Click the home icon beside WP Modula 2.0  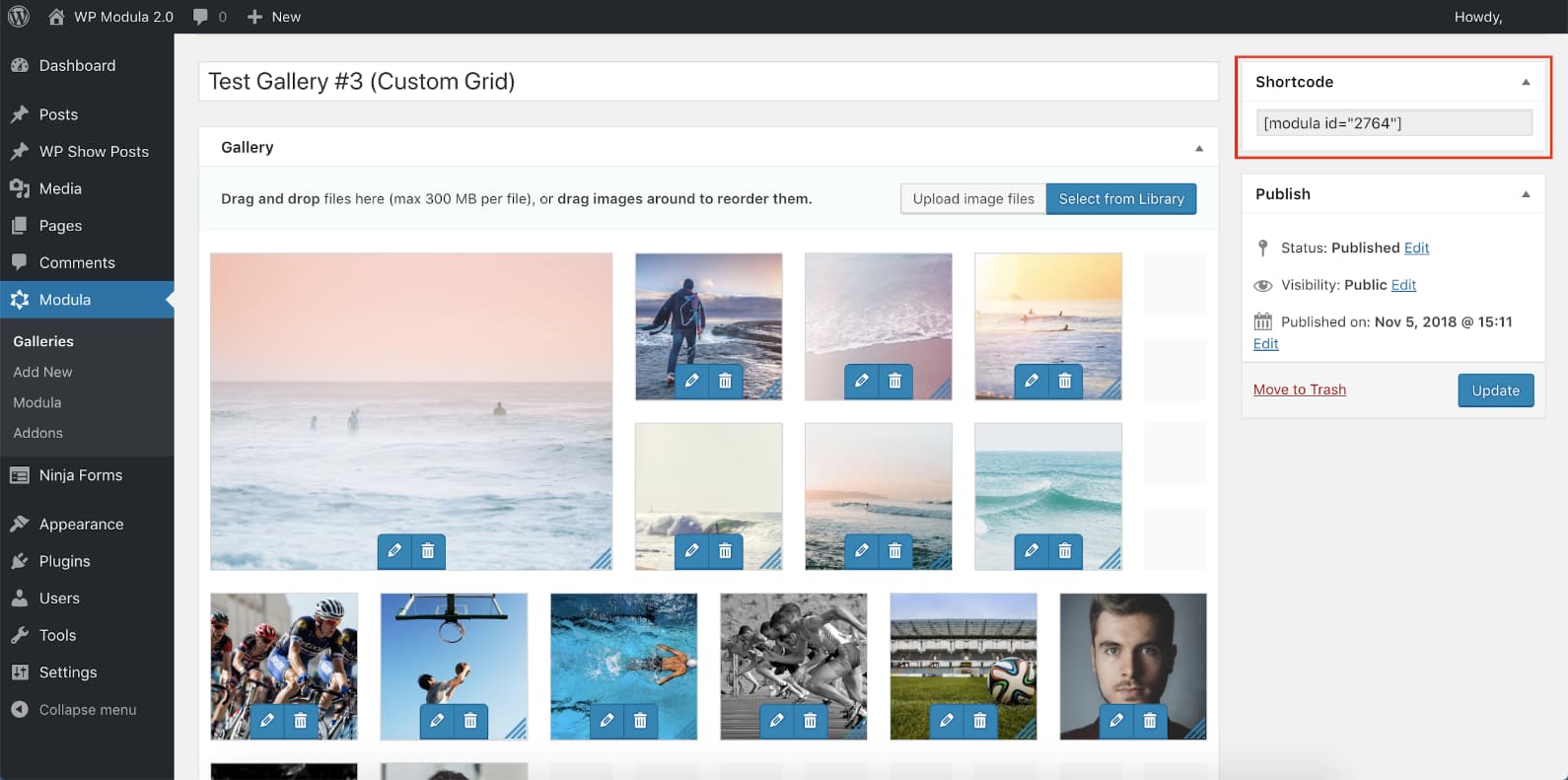[56, 17]
